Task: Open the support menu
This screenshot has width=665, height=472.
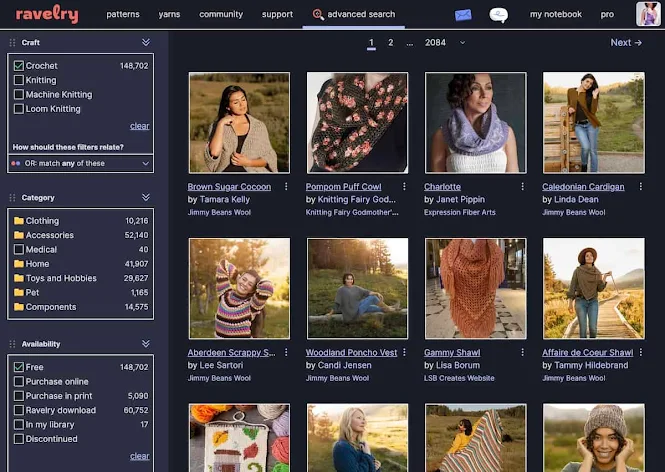Action: tap(277, 14)
